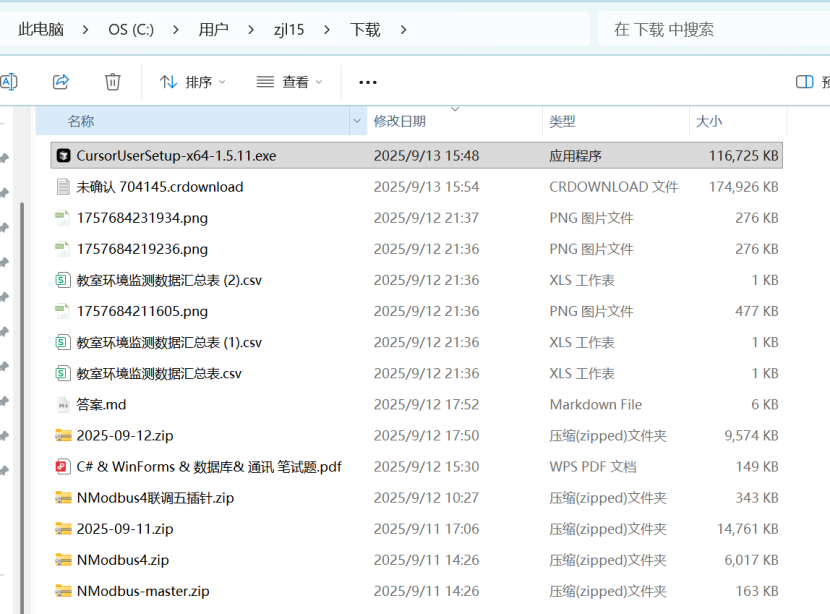The height and width of the screenshot is (614, 830).
Task: Open the See more (…) toolbar menu
Action: pos(367,82)
